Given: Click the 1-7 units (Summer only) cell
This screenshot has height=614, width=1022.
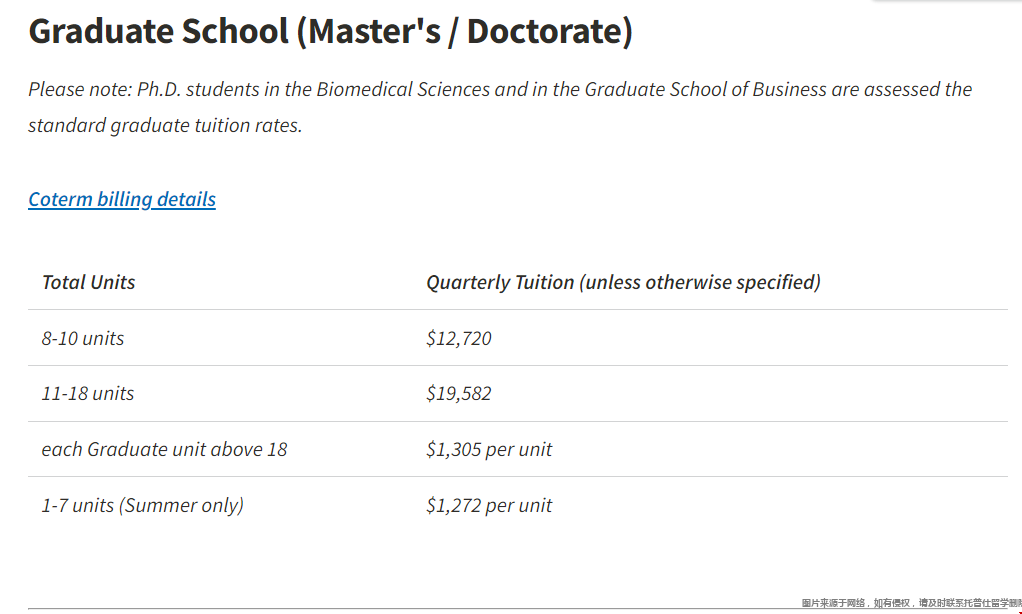Looking at the screenshot, I should [143, 505].
